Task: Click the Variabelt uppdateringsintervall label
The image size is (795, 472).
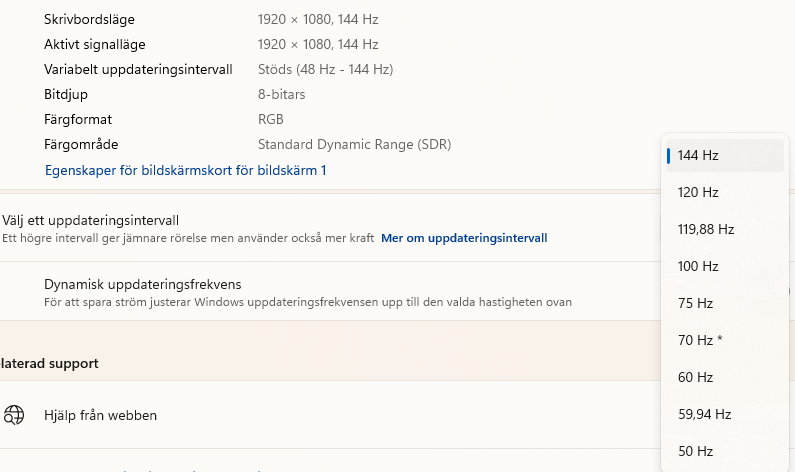Action: point(138,69)
